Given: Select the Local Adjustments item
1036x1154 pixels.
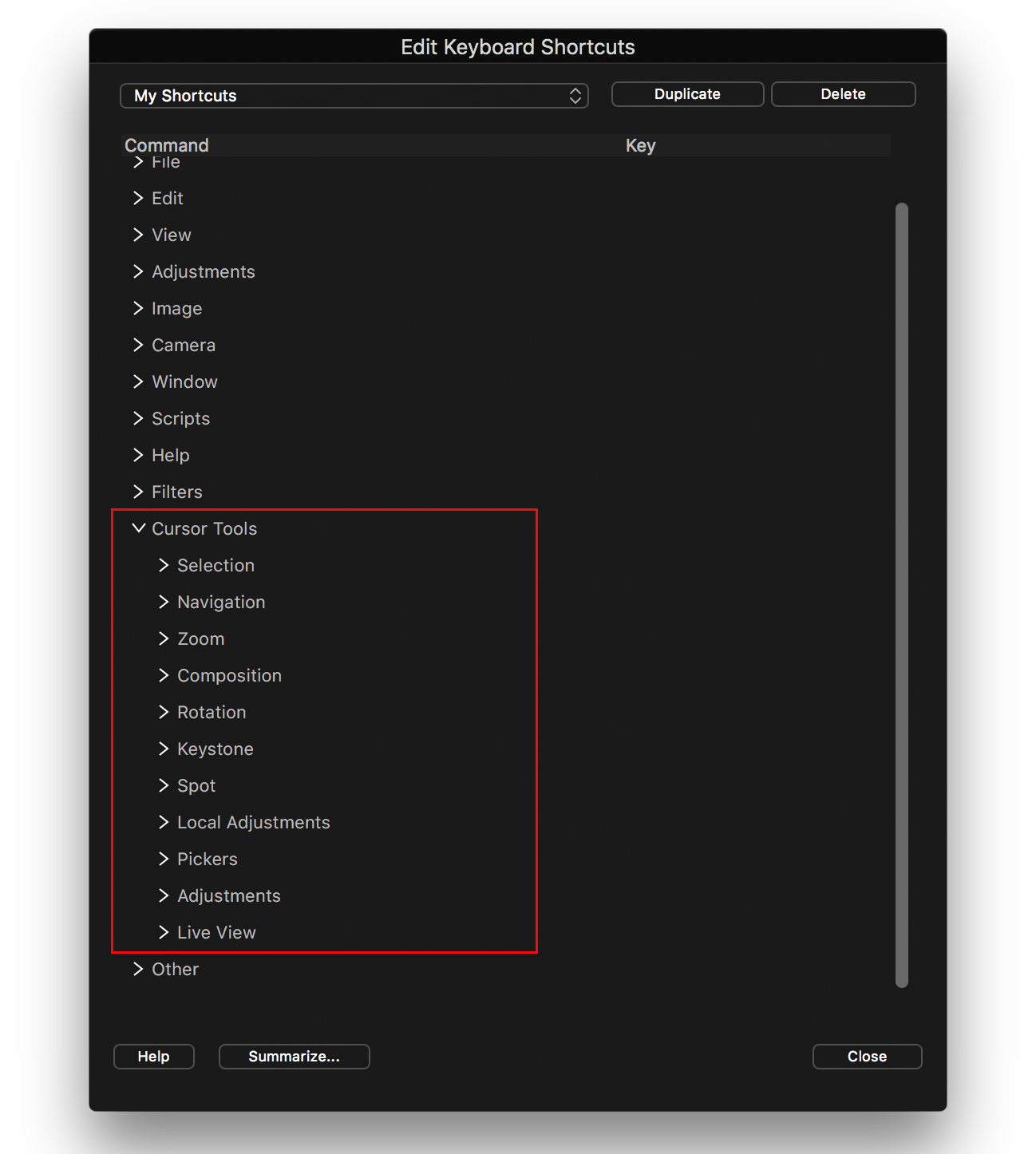Looking at the screenshot, I should (x=254, y=822).
